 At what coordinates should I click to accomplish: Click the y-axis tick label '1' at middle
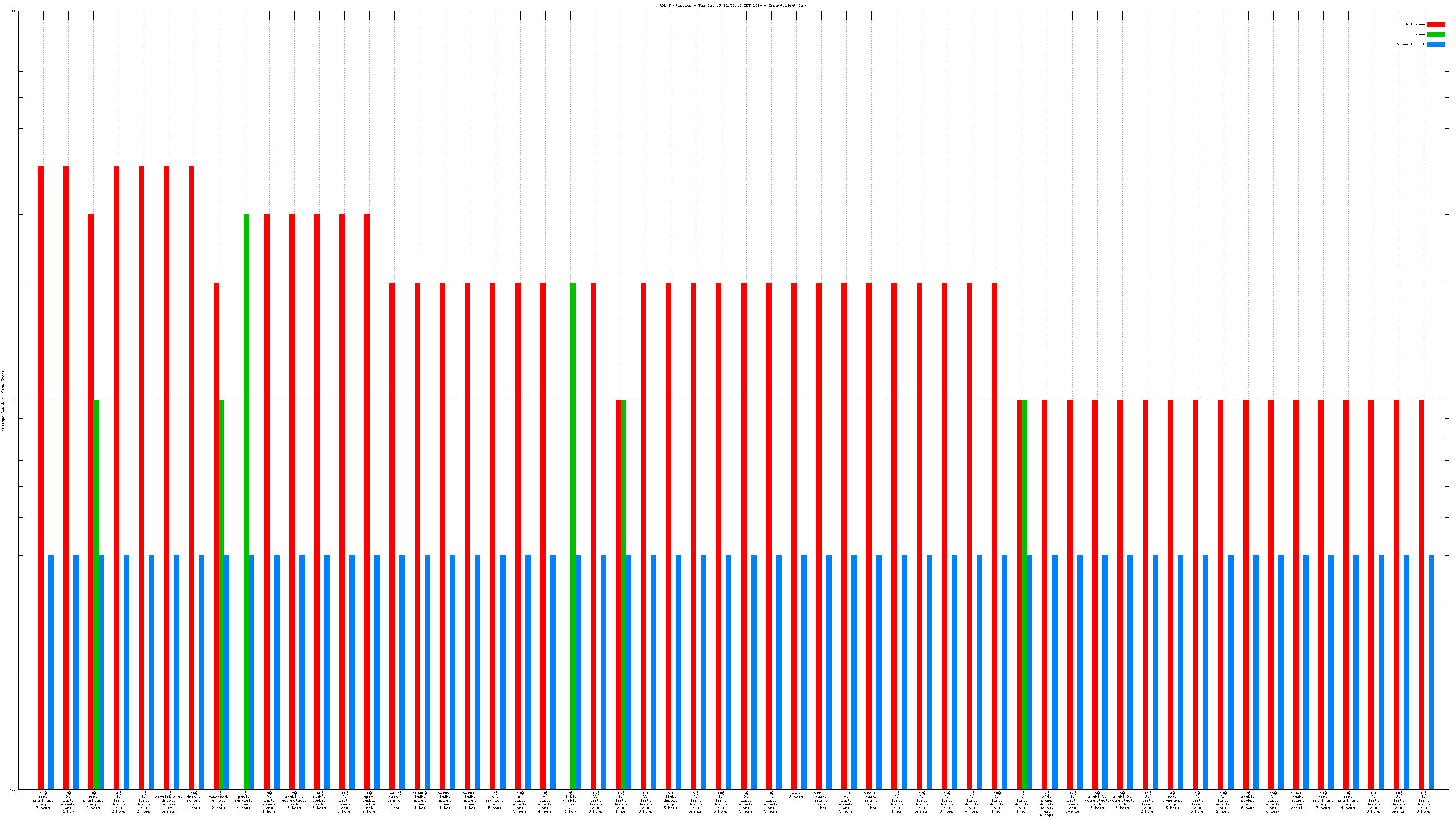(x=15, y=401)
